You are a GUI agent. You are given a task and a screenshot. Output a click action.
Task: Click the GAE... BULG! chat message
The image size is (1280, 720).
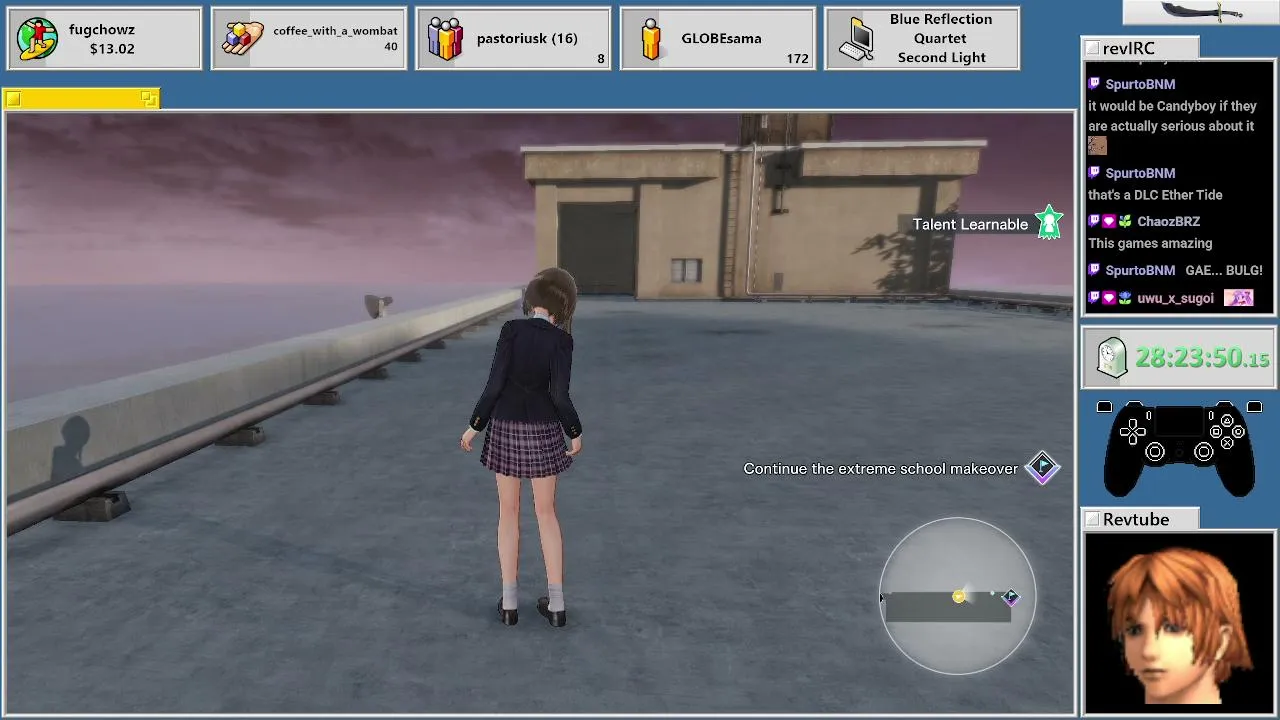[1224, 271]
